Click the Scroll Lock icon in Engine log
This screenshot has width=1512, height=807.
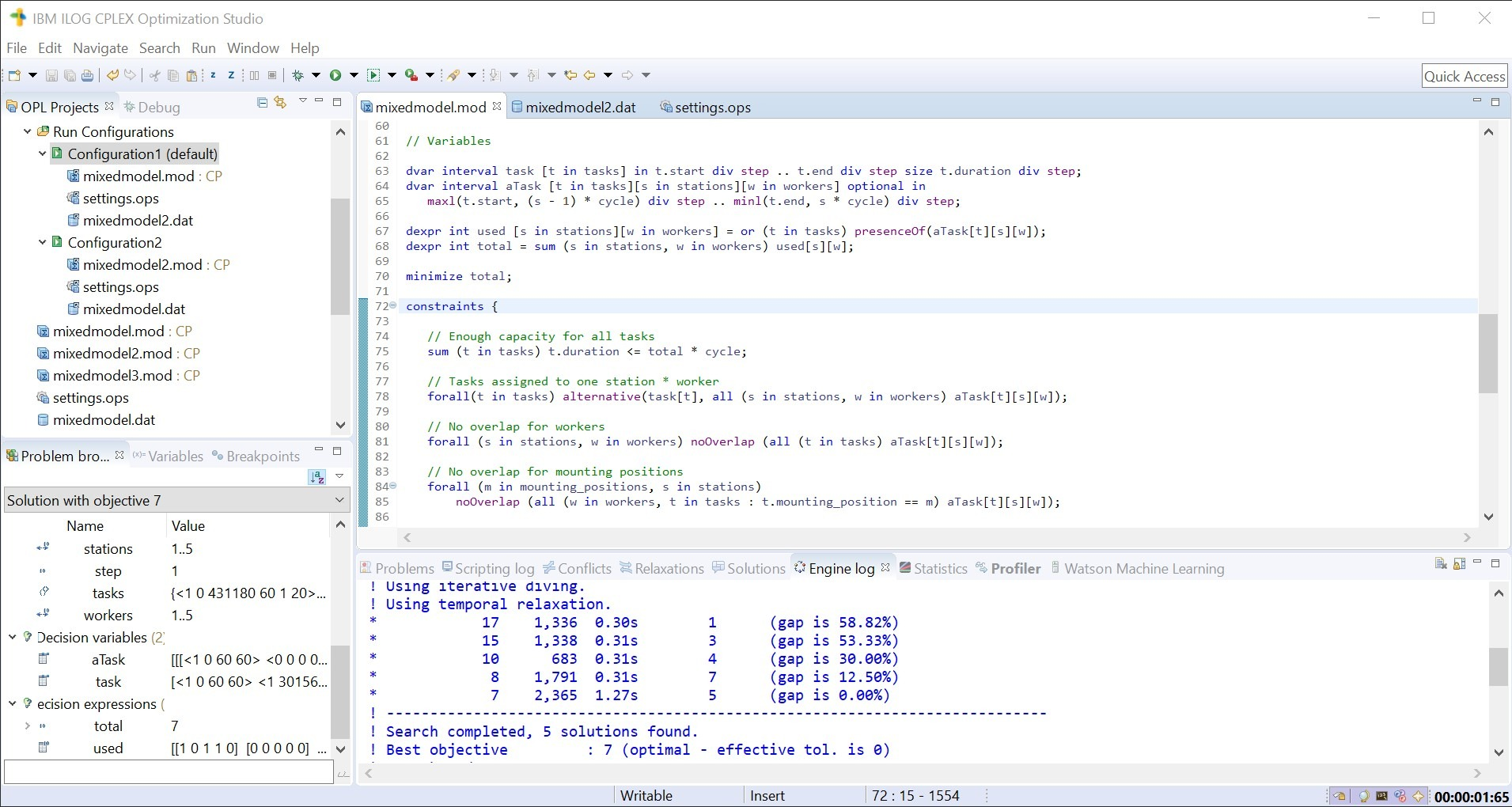1459,563
